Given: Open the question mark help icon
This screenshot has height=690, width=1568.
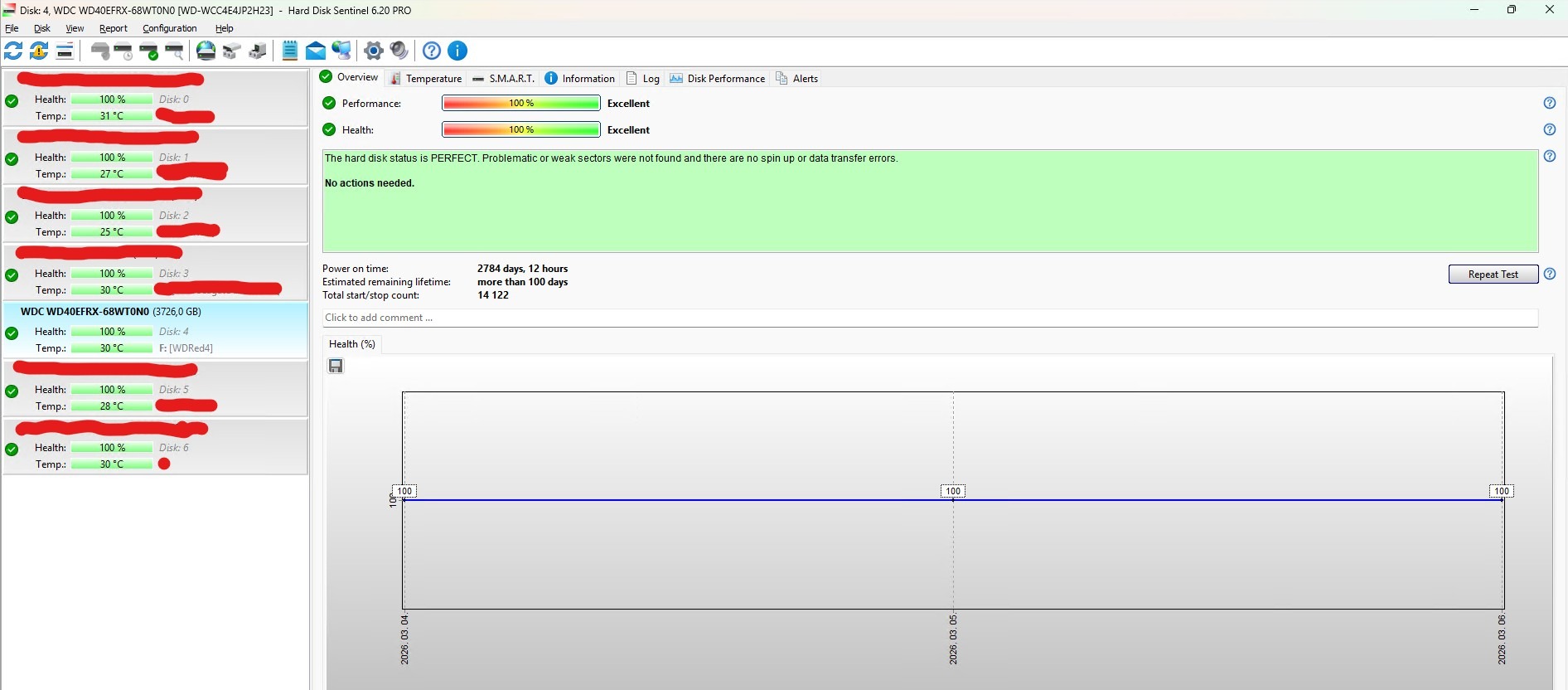Looking at the screenshot, I should pos(432,51).
